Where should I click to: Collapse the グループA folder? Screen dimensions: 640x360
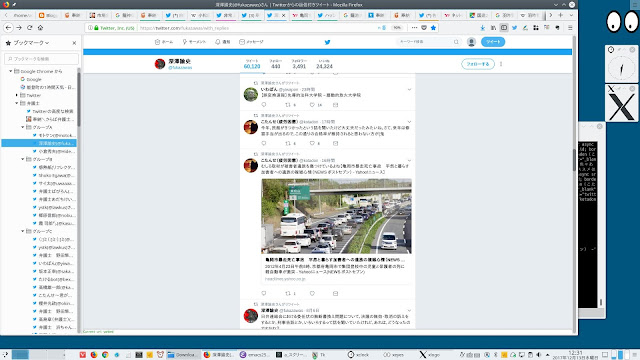(23, 127)
